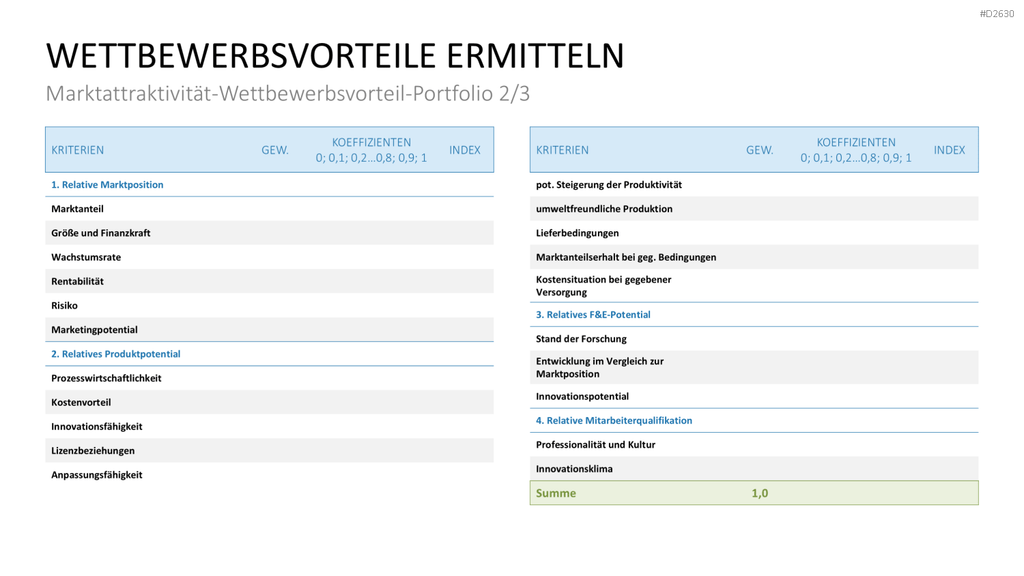Select the 'Prozesswirtschaftlichkeit' row
The width and height of the screenshot is (1024, 576).
(269, 378)
